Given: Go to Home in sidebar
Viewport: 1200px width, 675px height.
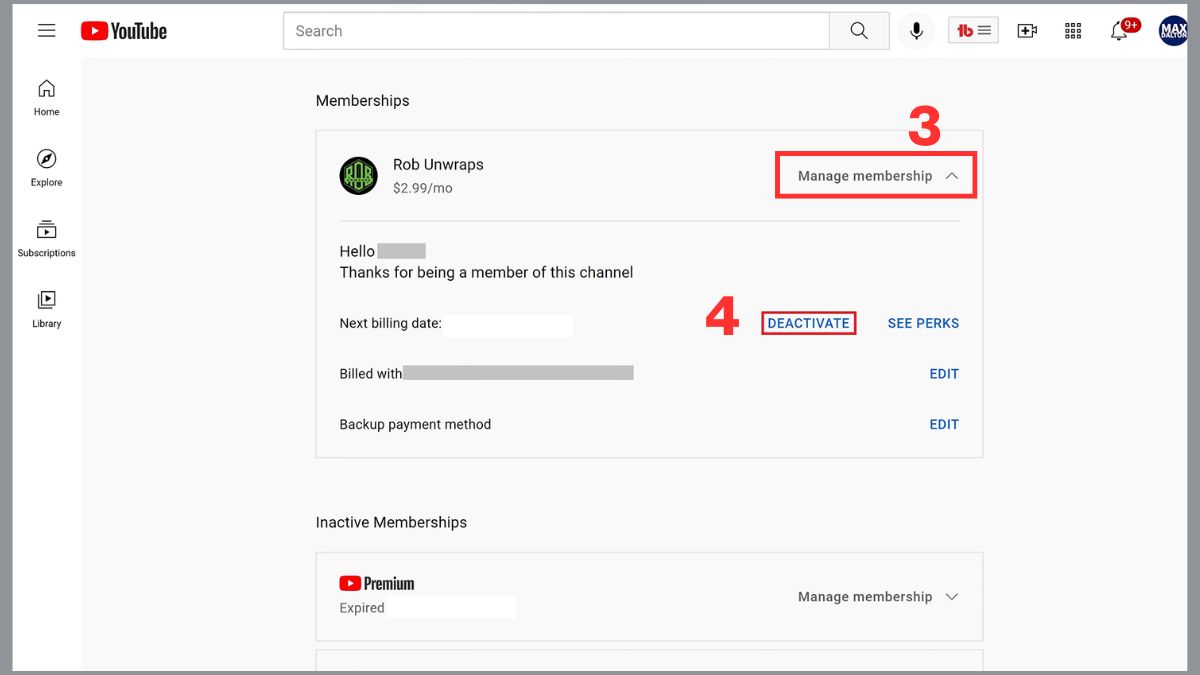Looking at the screenshot, I should 46,98.
